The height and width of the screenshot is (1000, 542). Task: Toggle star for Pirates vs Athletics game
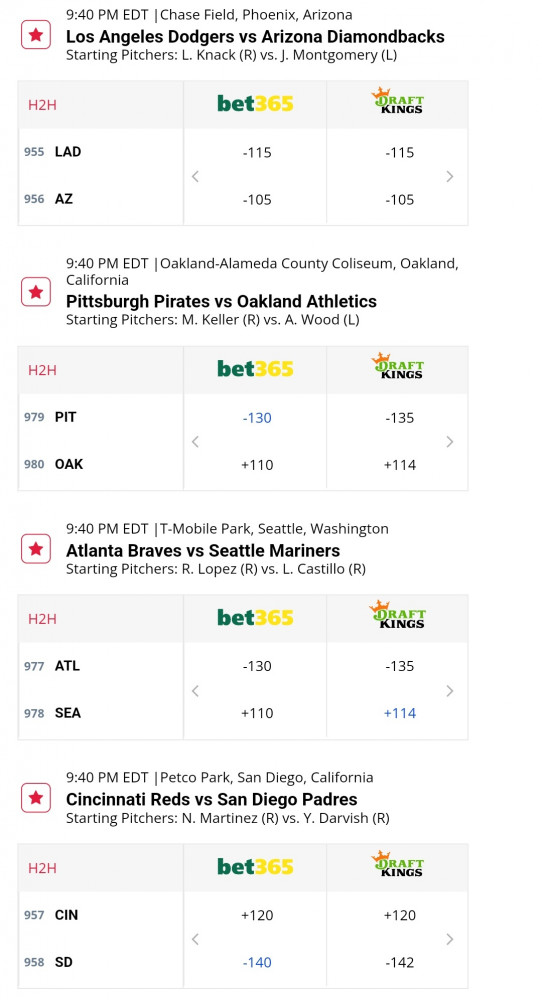tap(36, 292)
